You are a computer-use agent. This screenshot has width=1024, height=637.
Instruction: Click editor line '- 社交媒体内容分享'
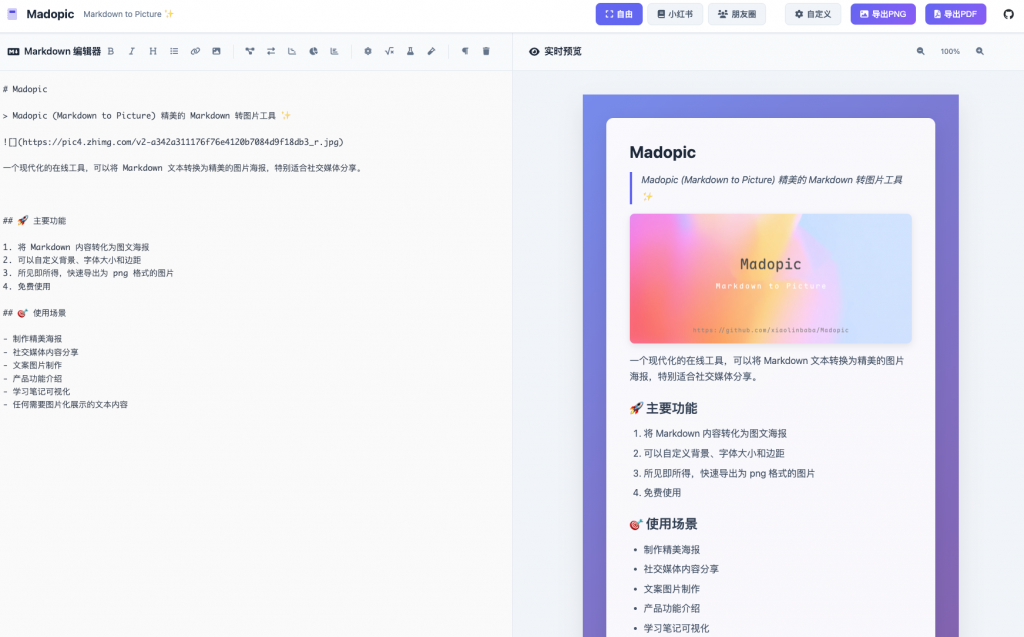(x=40, y=352)
